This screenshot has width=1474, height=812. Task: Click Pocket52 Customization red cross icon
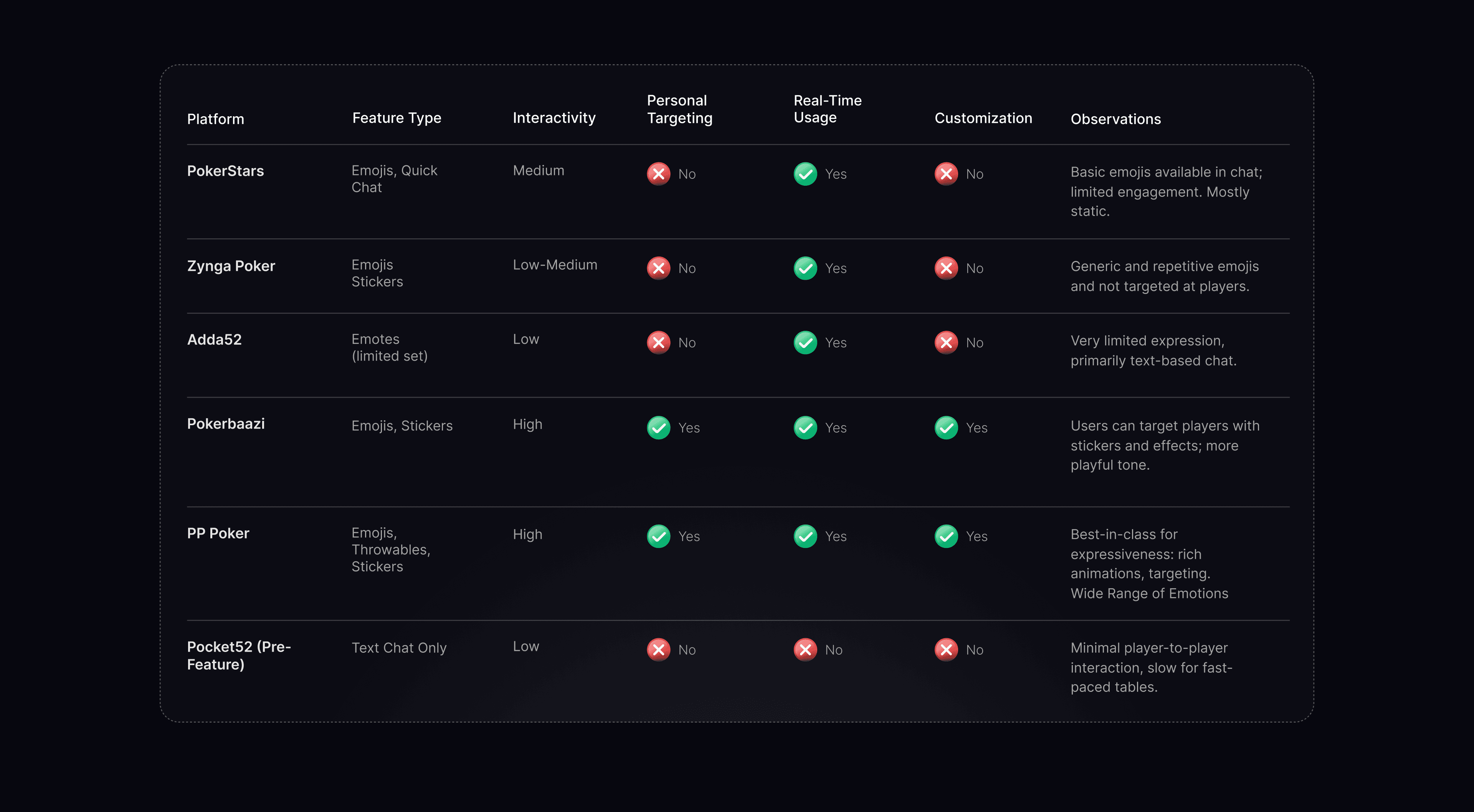point(946,650)
